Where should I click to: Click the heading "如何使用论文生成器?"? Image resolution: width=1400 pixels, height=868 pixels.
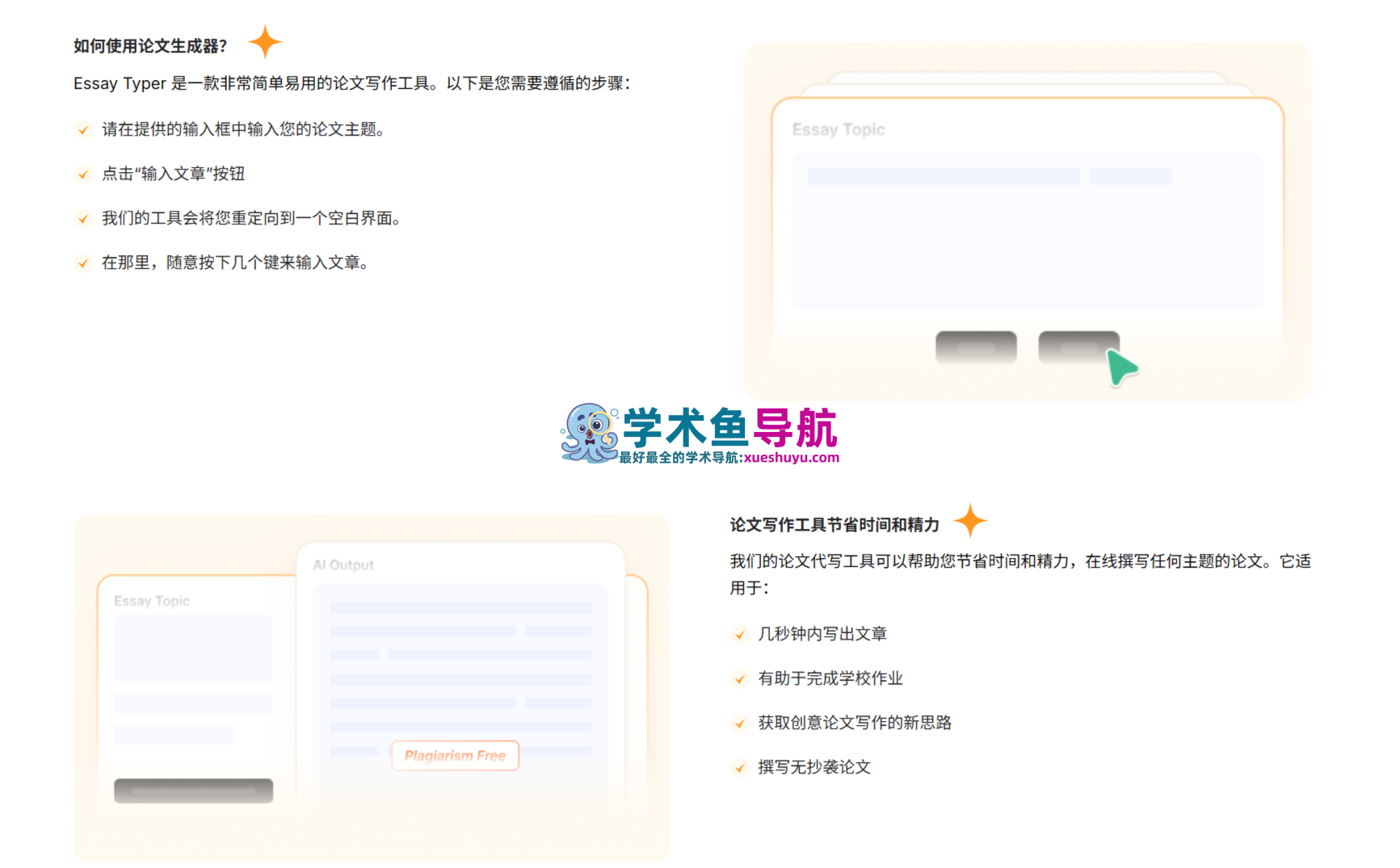tap(150, 46)
